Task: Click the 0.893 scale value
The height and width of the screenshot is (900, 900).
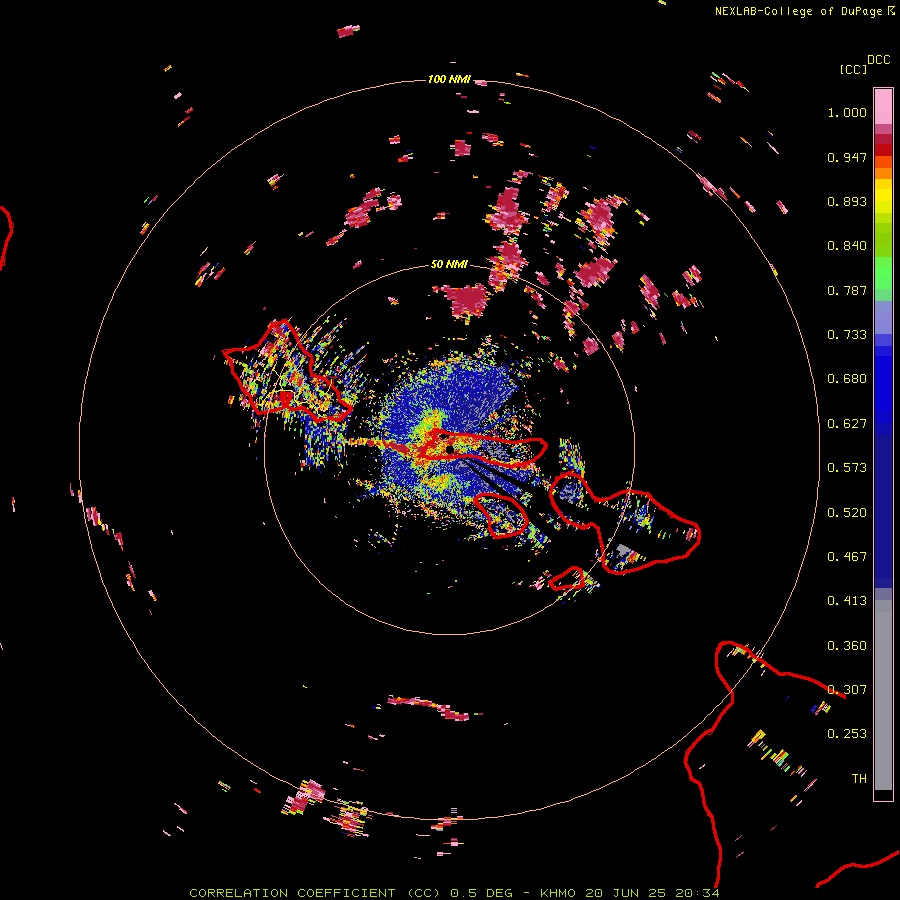Action: pos(847,201)
